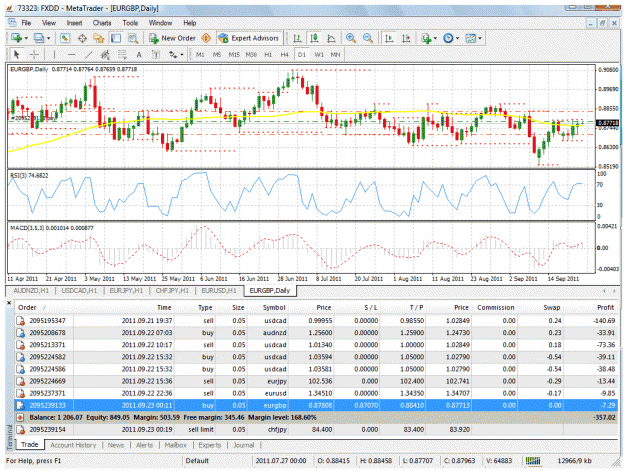Select the W1 timeframe

319,55
